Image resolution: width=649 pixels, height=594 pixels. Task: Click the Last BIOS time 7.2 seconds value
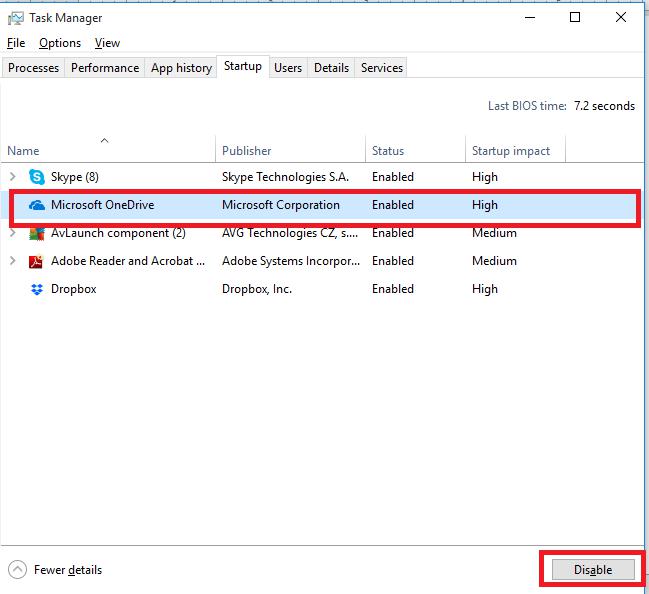coord(604,106)
